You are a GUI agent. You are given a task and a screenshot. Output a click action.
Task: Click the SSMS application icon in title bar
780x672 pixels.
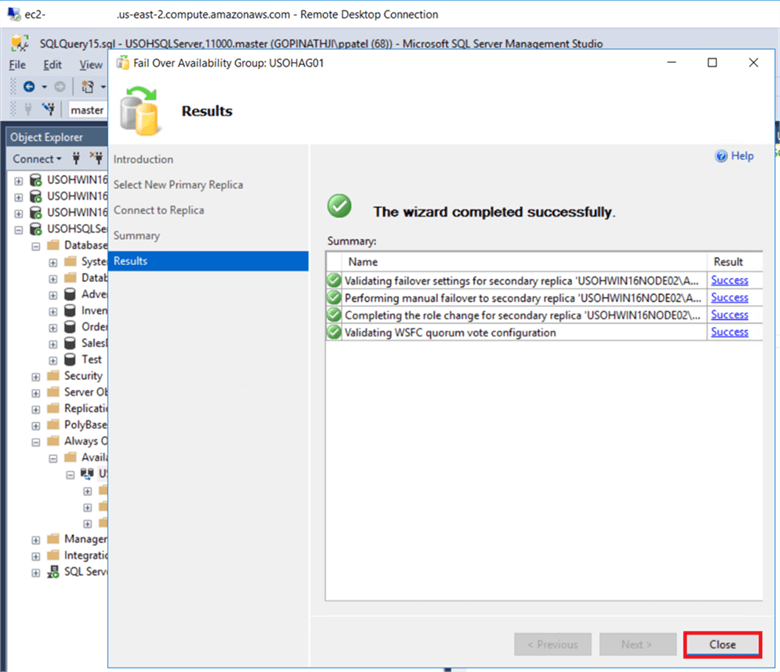(20, 43)
